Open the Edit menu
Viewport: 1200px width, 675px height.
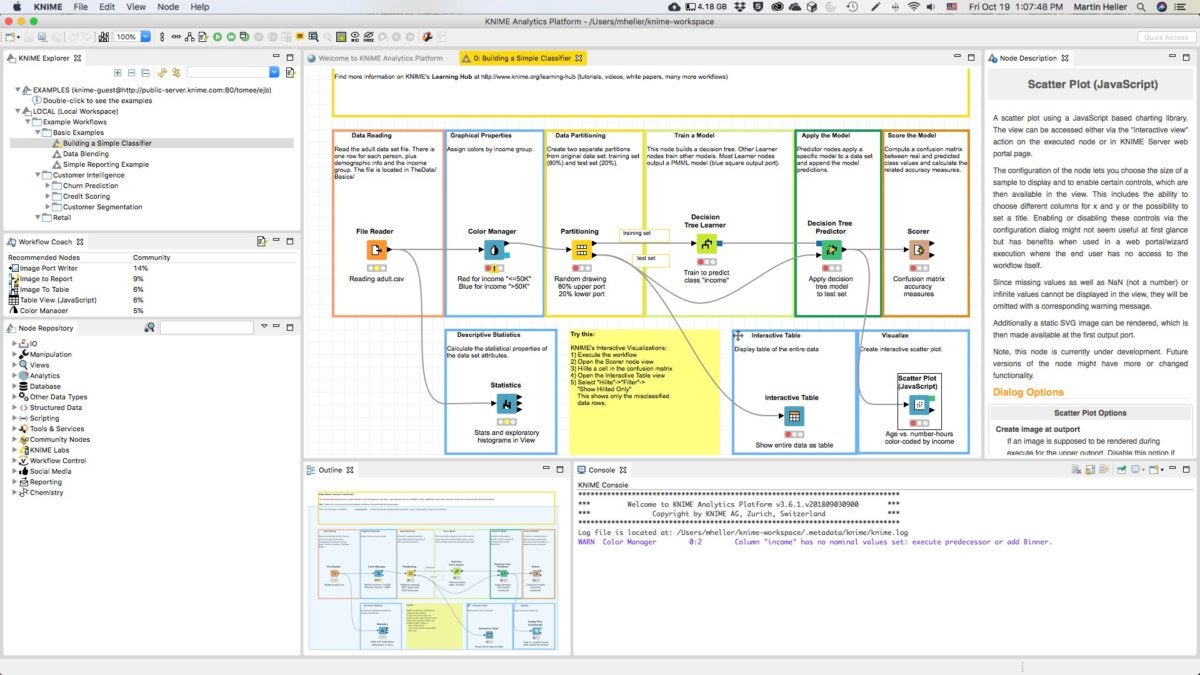pyautogui.click(x=106, y=6)
